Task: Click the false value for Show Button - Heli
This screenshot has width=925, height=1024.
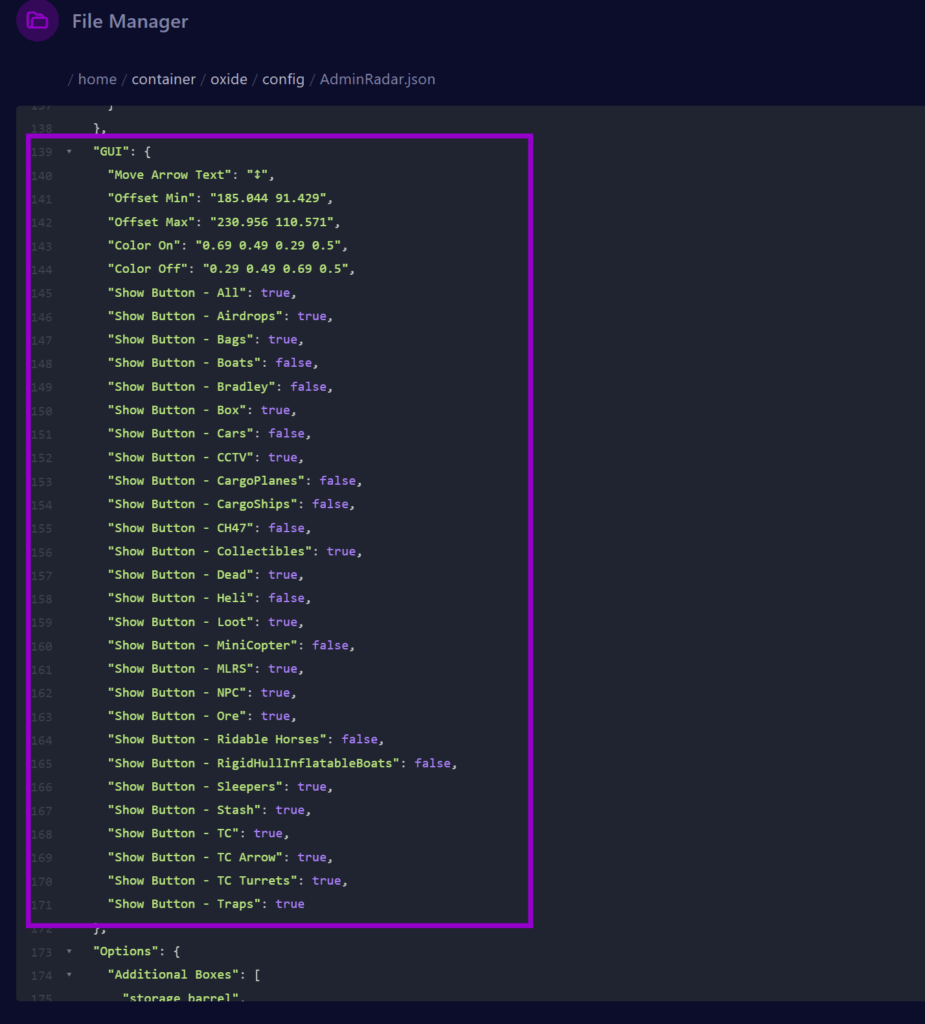Action: click(x=286, y=598)
